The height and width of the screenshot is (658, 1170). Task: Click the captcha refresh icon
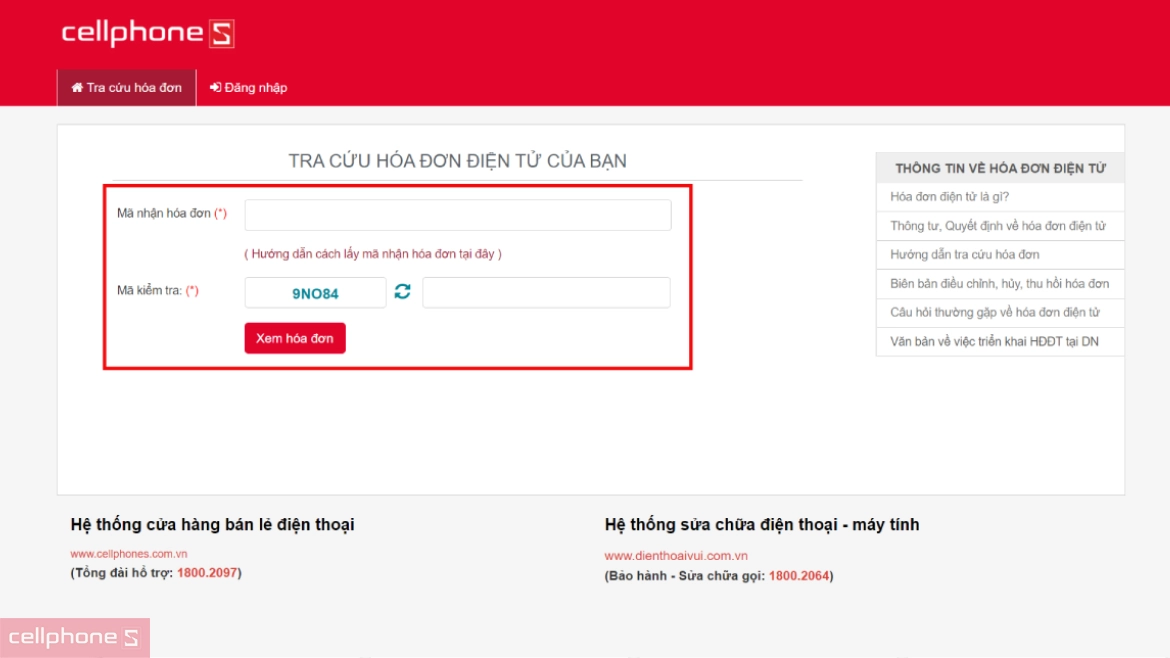click(402, 292)
